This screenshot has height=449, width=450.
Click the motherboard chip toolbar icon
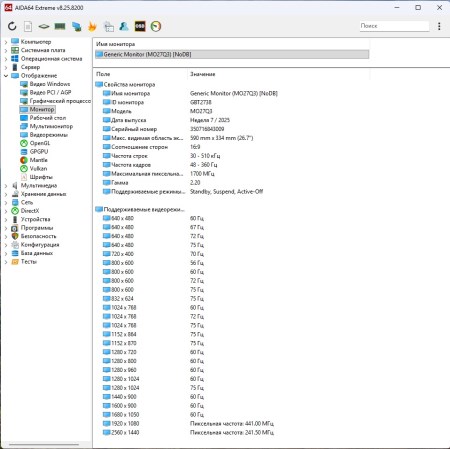[x=44, y=26]
